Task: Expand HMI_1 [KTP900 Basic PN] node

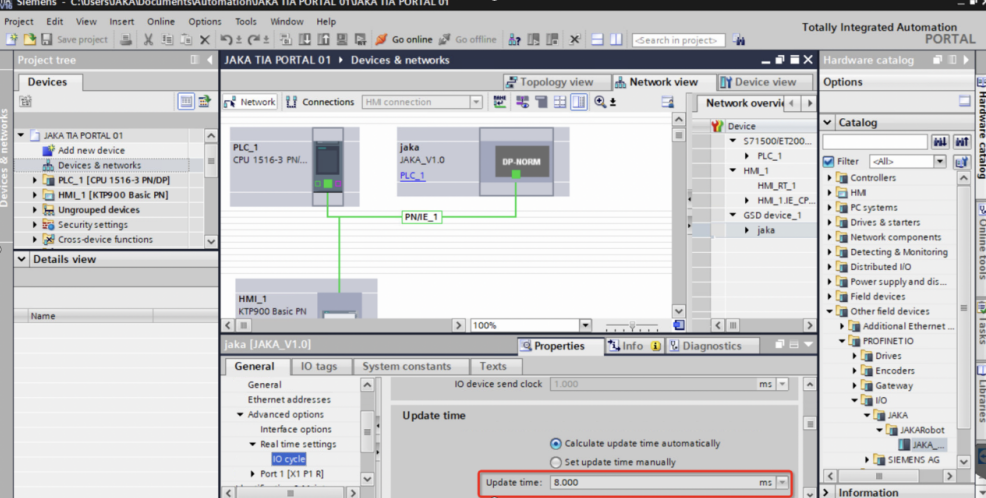Action: pos(35,195)
